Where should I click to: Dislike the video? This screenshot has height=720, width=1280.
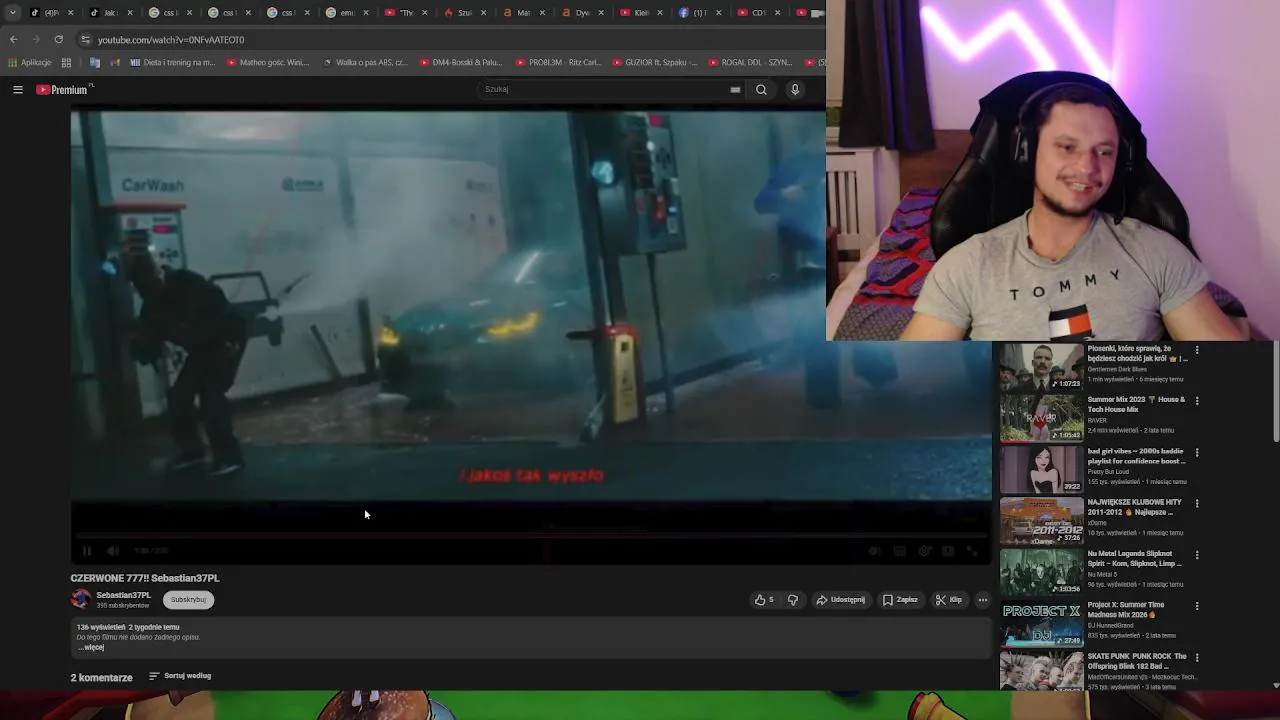[793, 600]
